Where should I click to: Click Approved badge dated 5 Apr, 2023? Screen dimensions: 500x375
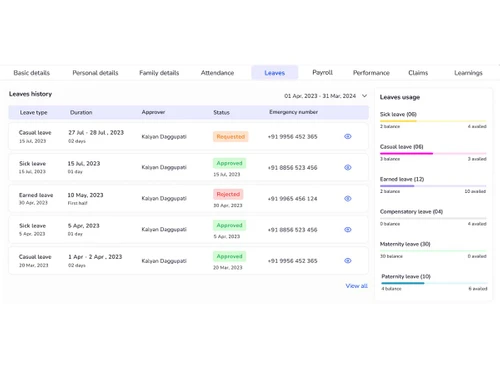(229, 225)
